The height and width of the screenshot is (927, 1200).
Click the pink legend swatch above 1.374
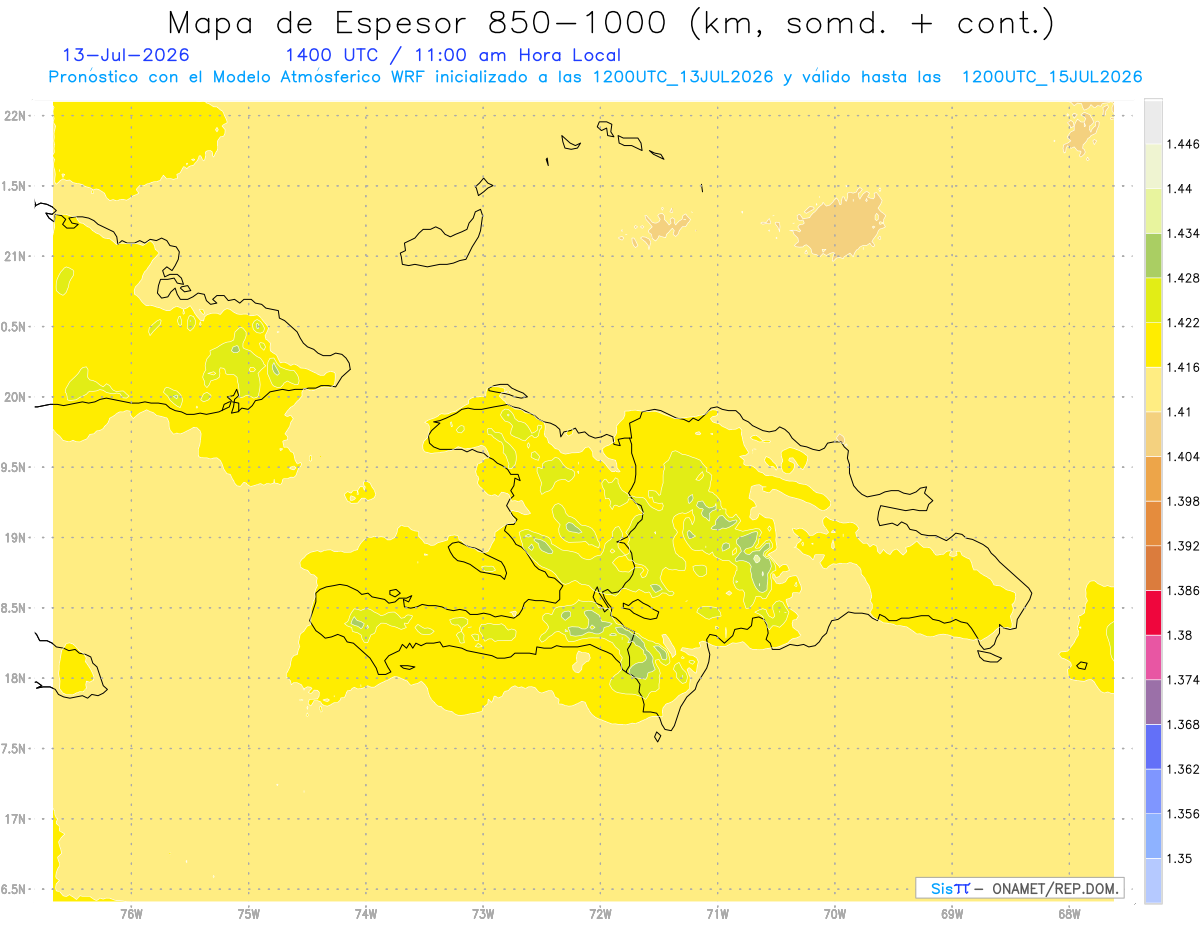[1153, 657]
